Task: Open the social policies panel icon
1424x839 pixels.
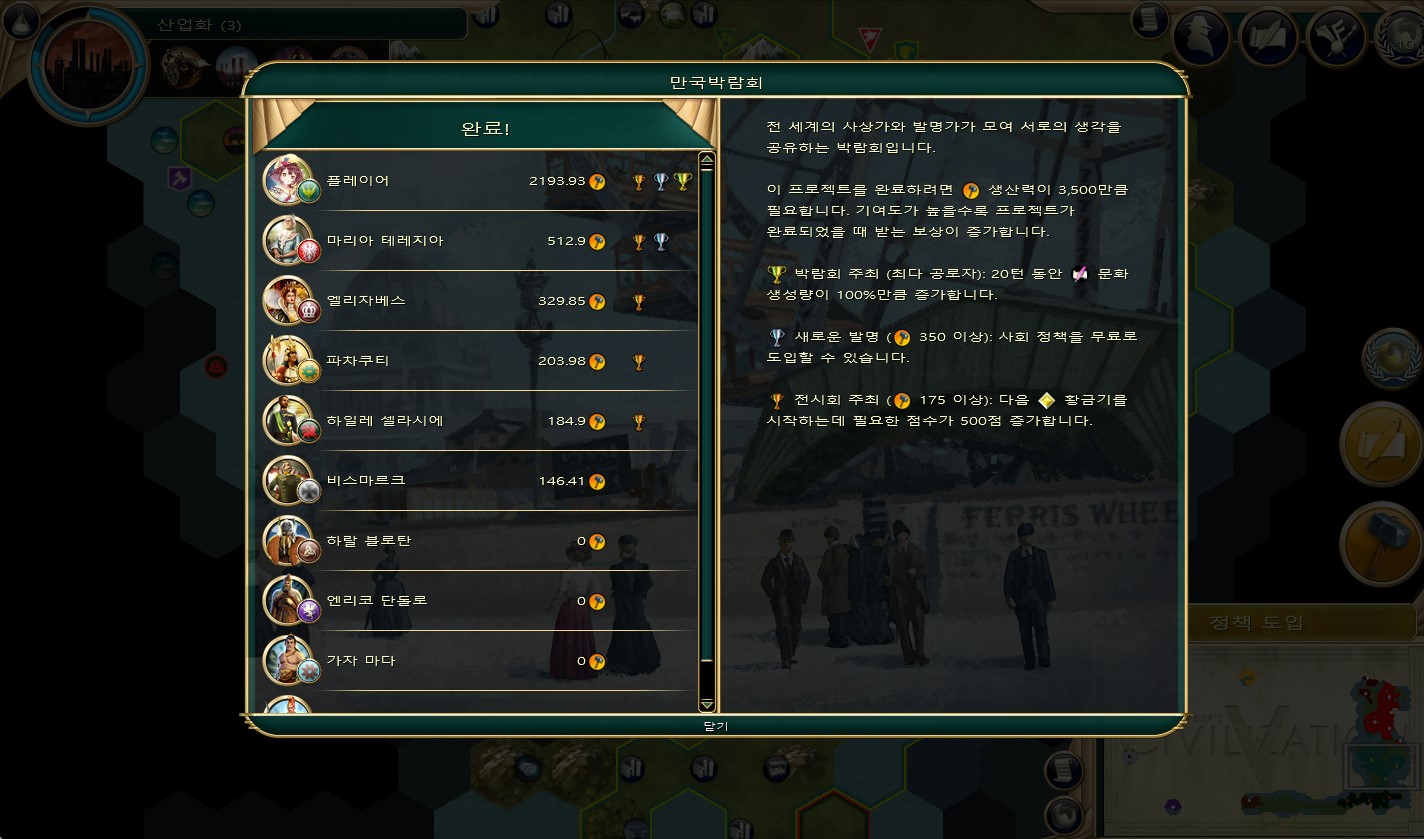Action: [1269, 37]
